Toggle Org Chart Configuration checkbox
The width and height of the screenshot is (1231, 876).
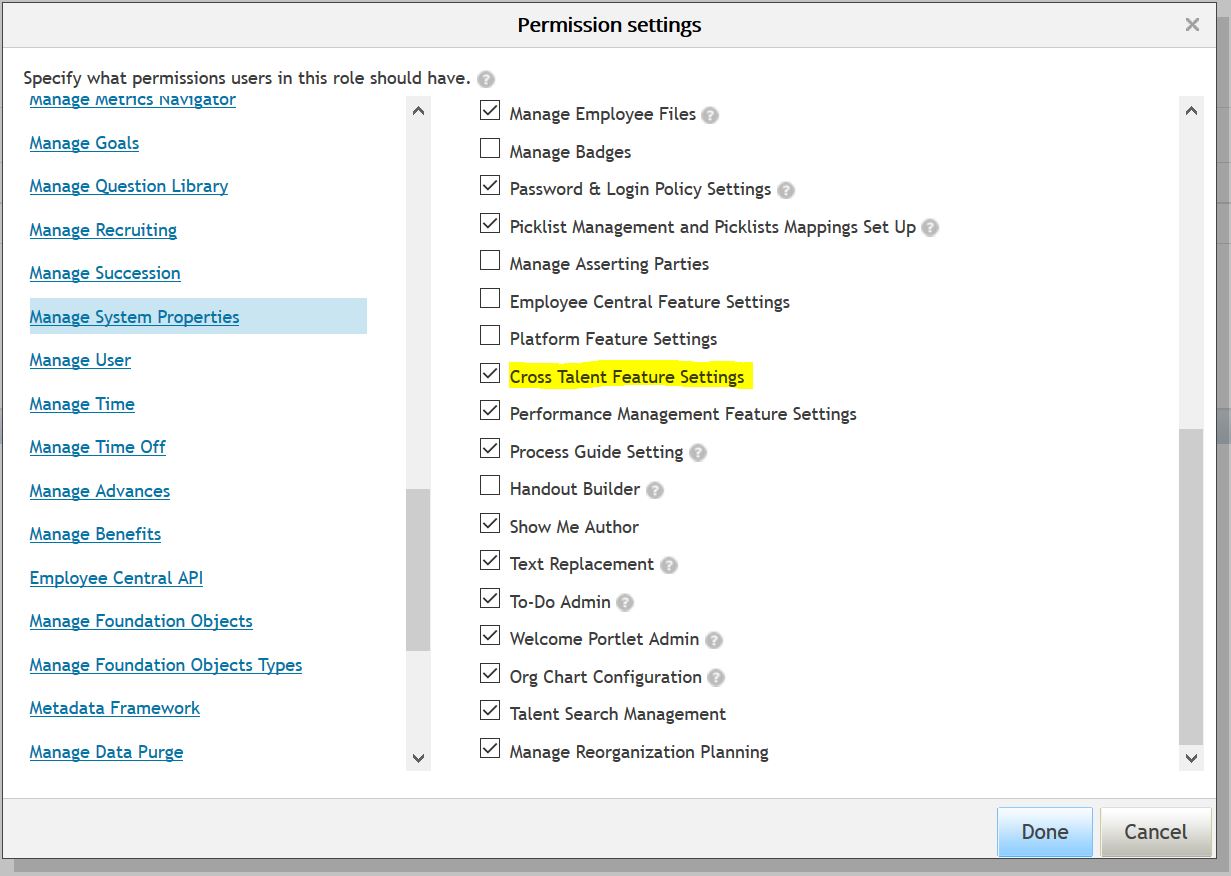(x=490, y=673)
